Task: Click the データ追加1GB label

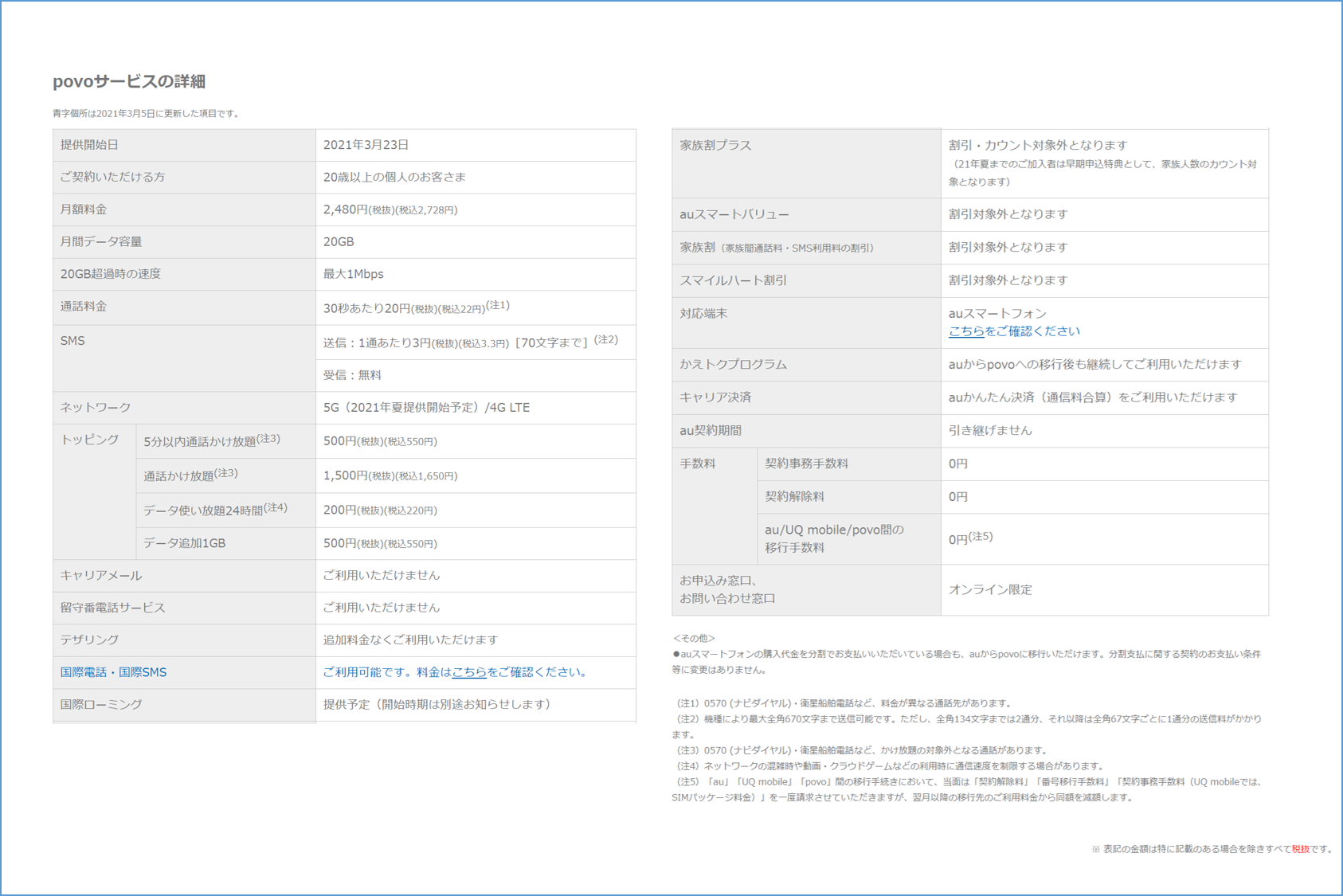Action: (184, 543)
